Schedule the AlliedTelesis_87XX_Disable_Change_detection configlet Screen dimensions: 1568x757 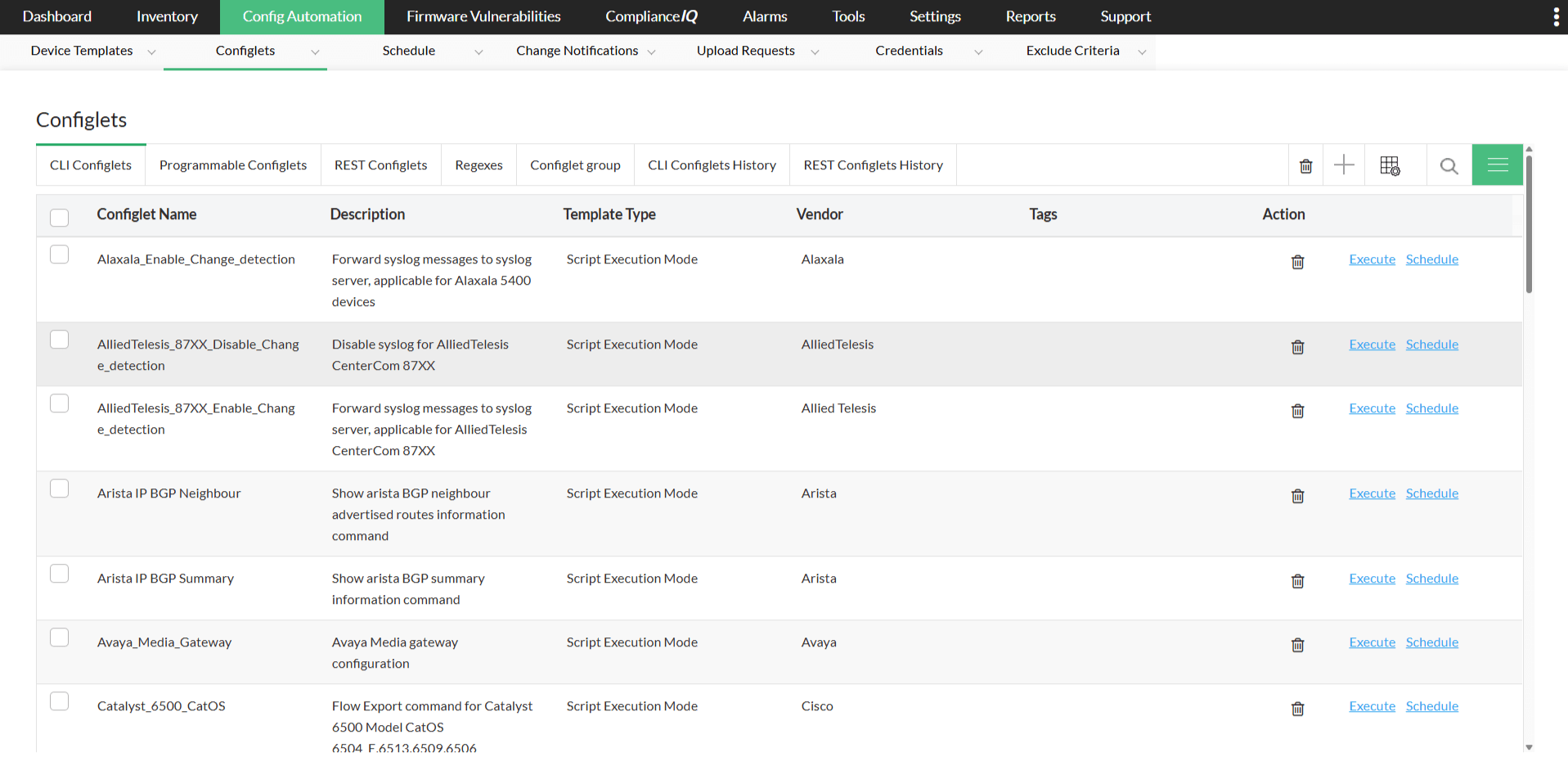1431,344
